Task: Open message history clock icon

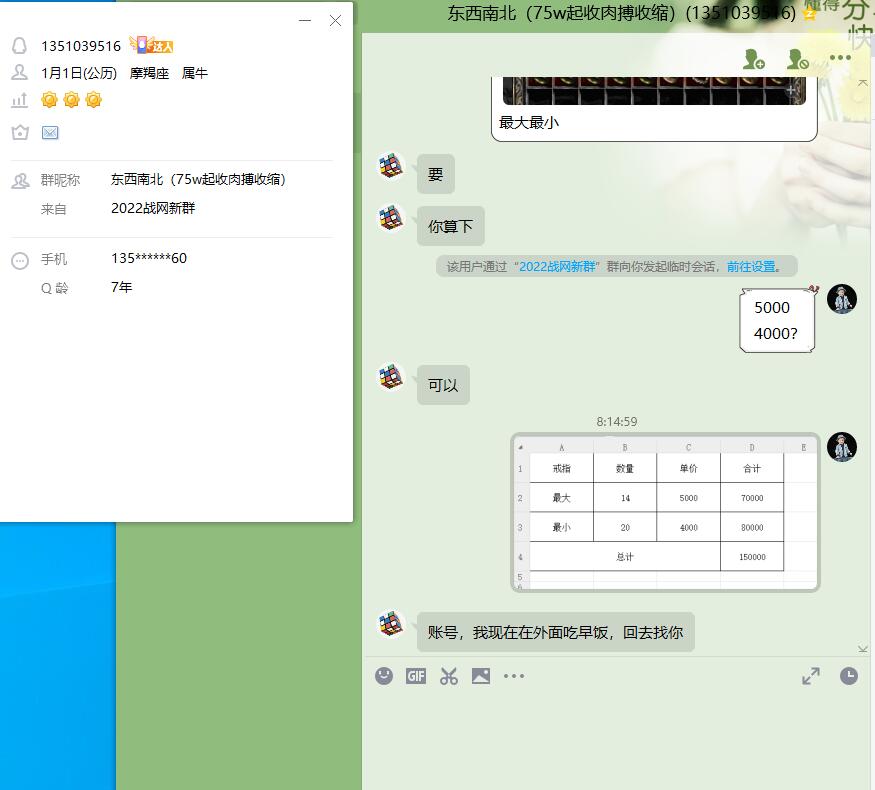Action: (x=848, y=676)
